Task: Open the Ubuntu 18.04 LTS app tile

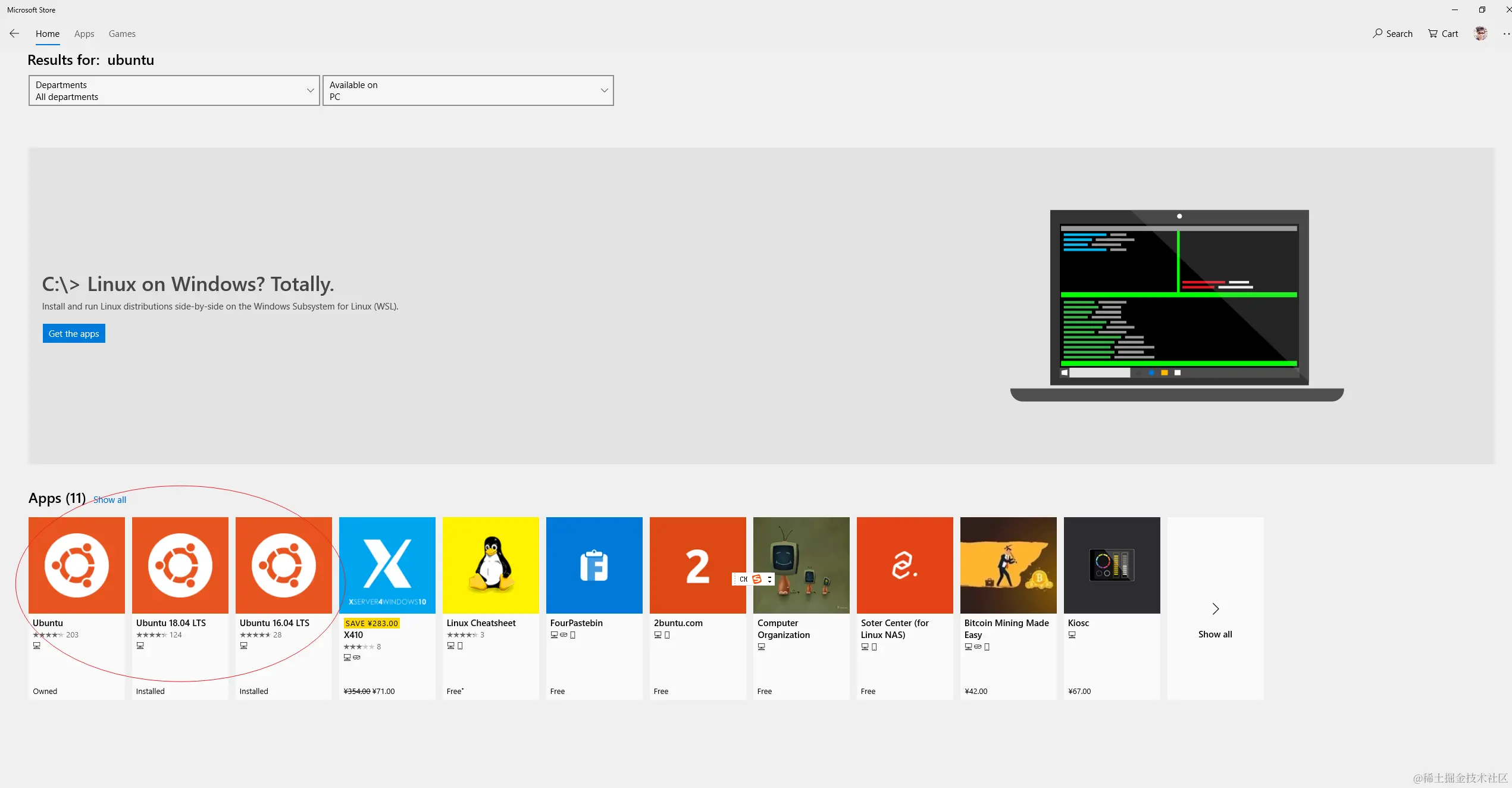Action: coord(180,565)
